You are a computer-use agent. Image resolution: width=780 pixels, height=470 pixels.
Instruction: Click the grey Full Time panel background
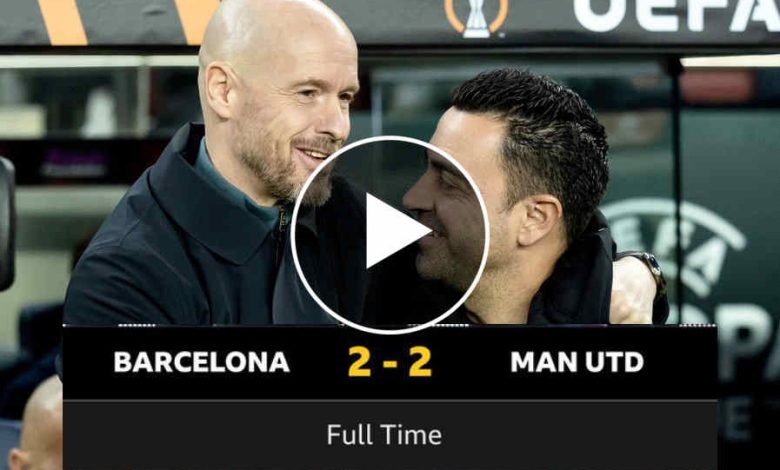tap(390, 435)
